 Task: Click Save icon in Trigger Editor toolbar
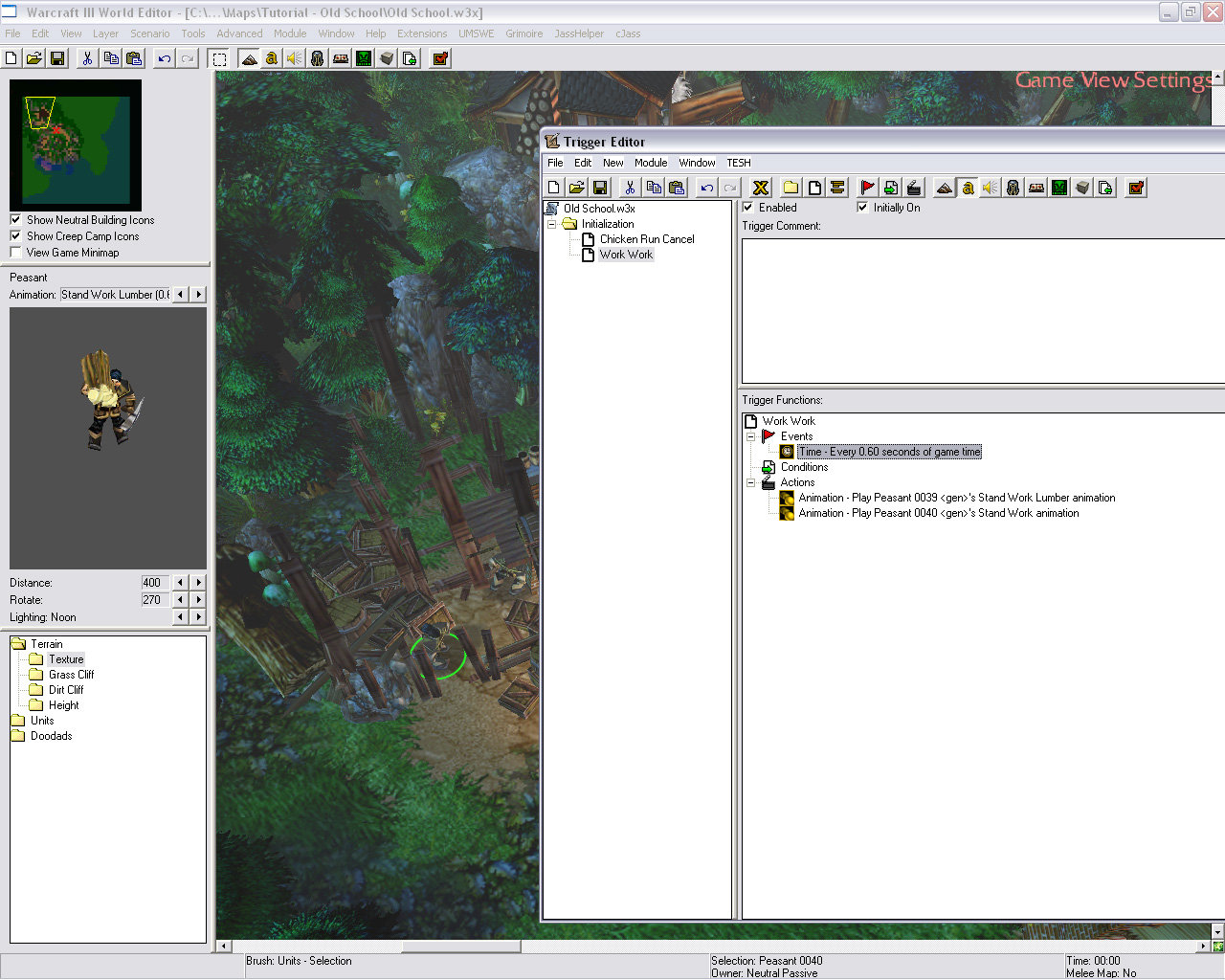pyautogui.click(x=600, y=188)
